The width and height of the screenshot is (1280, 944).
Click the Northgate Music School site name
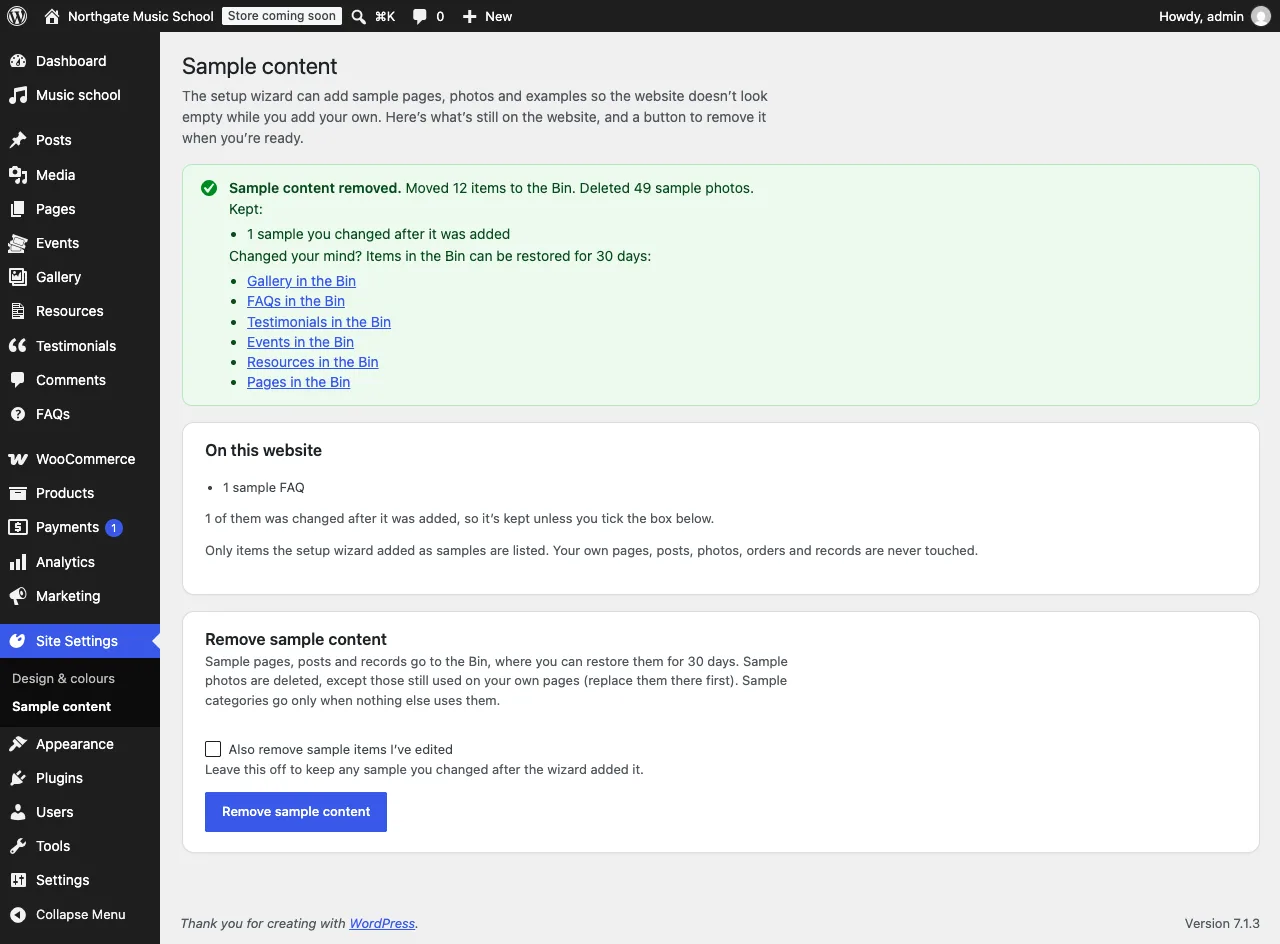click(x=141, y=16)
